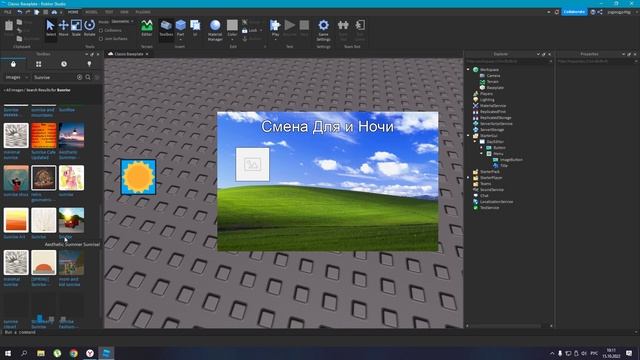Select SoundService in Explorer

(491, 190)
